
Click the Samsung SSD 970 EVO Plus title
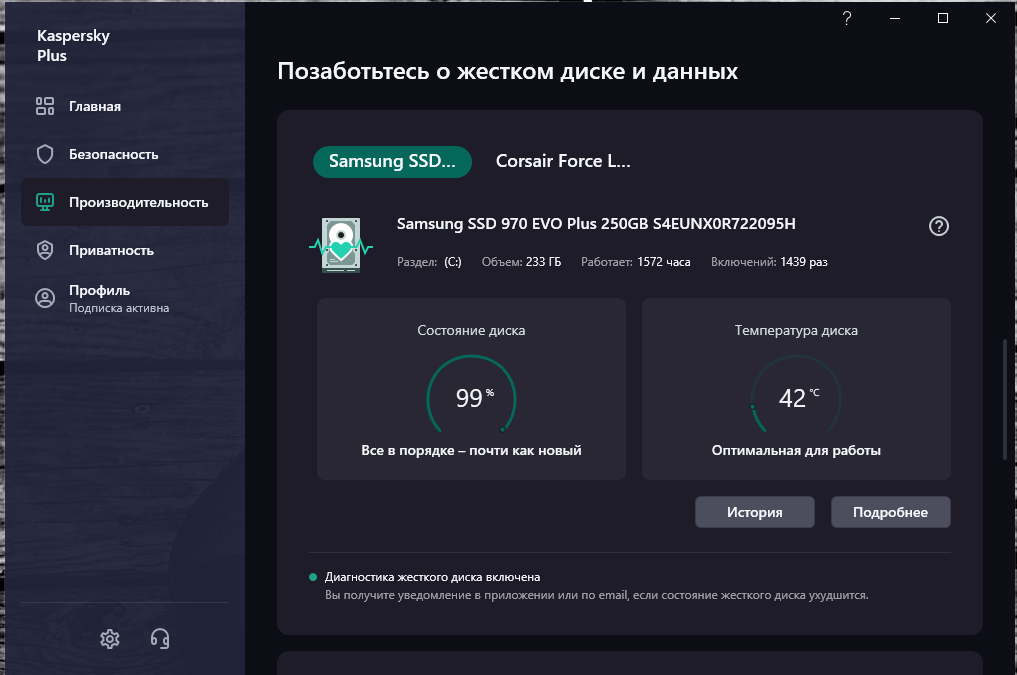tap(596, 224)
